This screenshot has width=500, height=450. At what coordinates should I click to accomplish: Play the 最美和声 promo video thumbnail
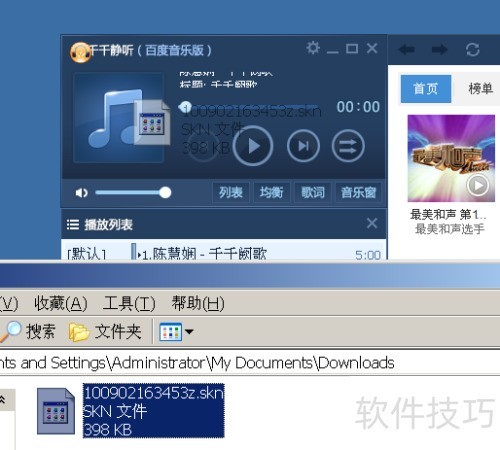(x=451, y=158)
